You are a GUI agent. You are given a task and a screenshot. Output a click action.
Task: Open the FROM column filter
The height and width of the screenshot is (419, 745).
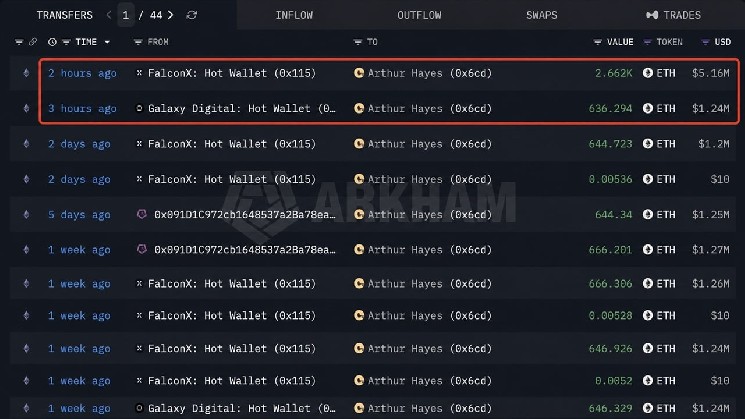138,42
